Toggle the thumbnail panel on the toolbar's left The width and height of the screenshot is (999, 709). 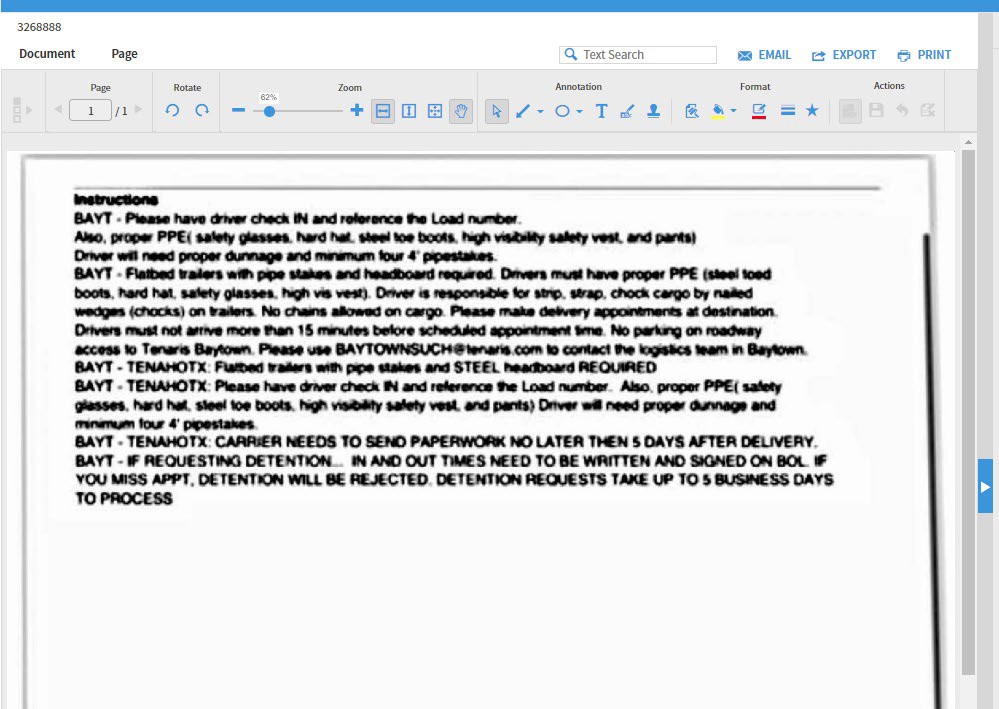22,110
